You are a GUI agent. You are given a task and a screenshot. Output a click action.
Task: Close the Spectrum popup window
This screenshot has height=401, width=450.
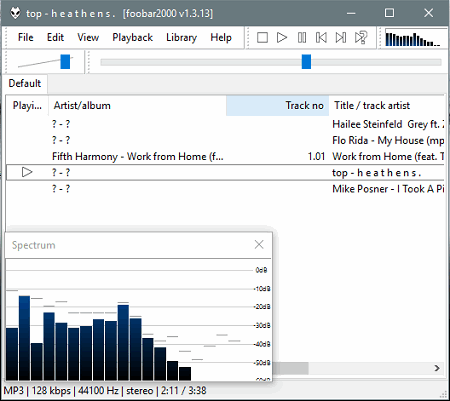tap(259, 245)
